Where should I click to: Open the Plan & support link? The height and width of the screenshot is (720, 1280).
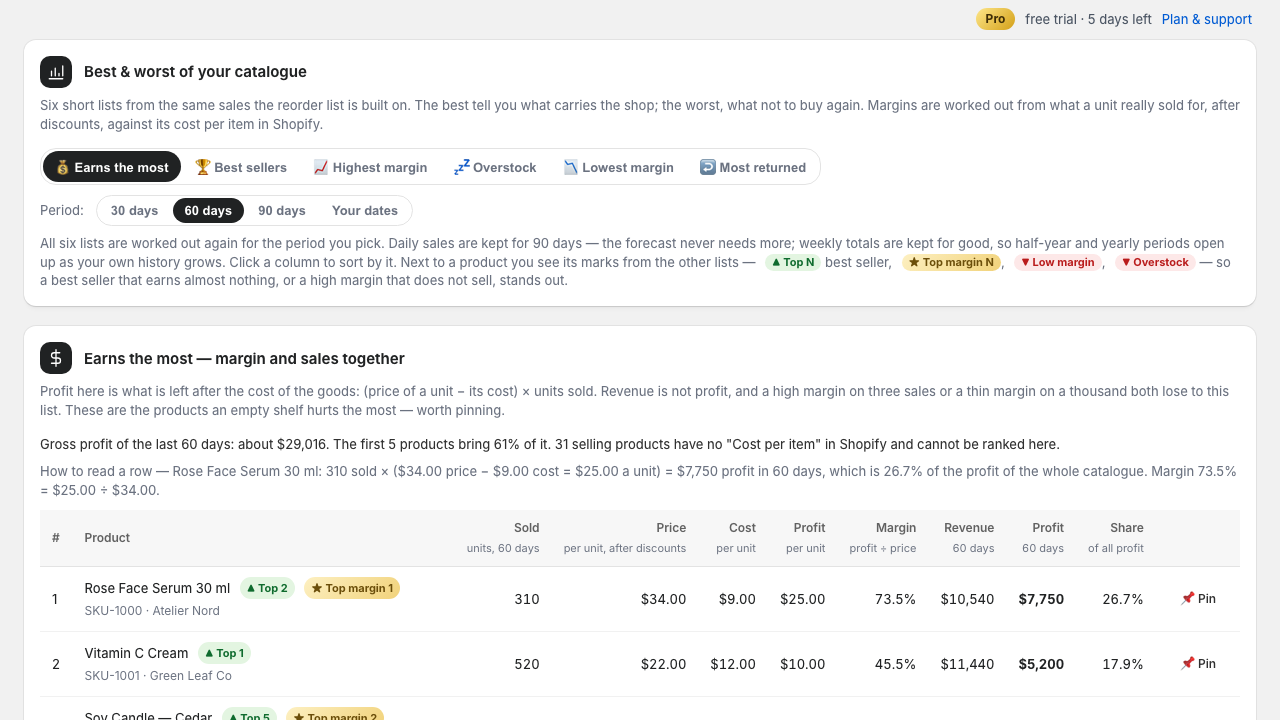pos(1207,19)
